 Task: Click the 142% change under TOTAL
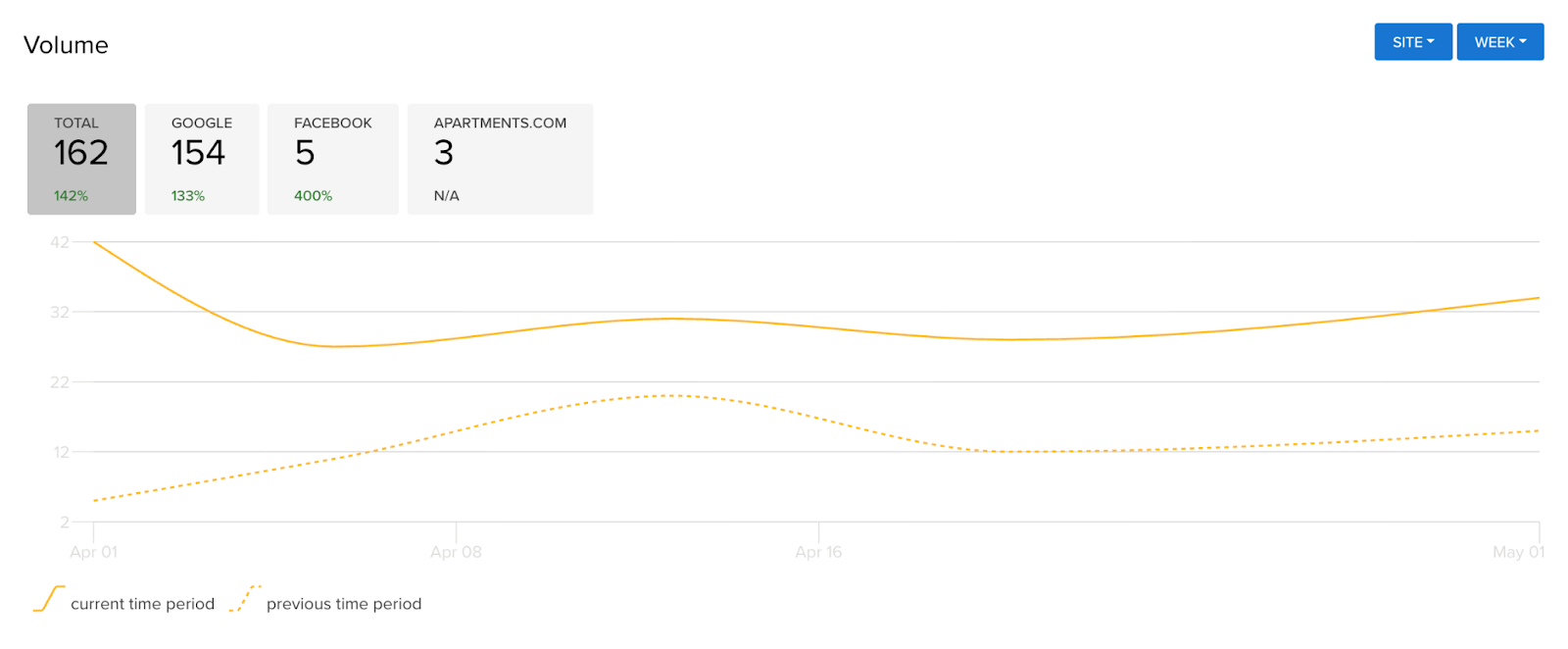tap(71, 196)
